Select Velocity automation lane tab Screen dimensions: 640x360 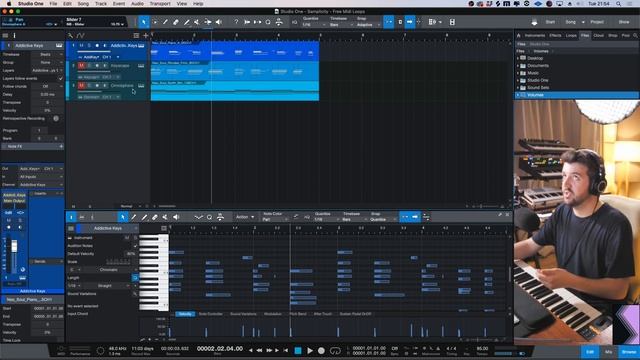click(x=185, y=314)
